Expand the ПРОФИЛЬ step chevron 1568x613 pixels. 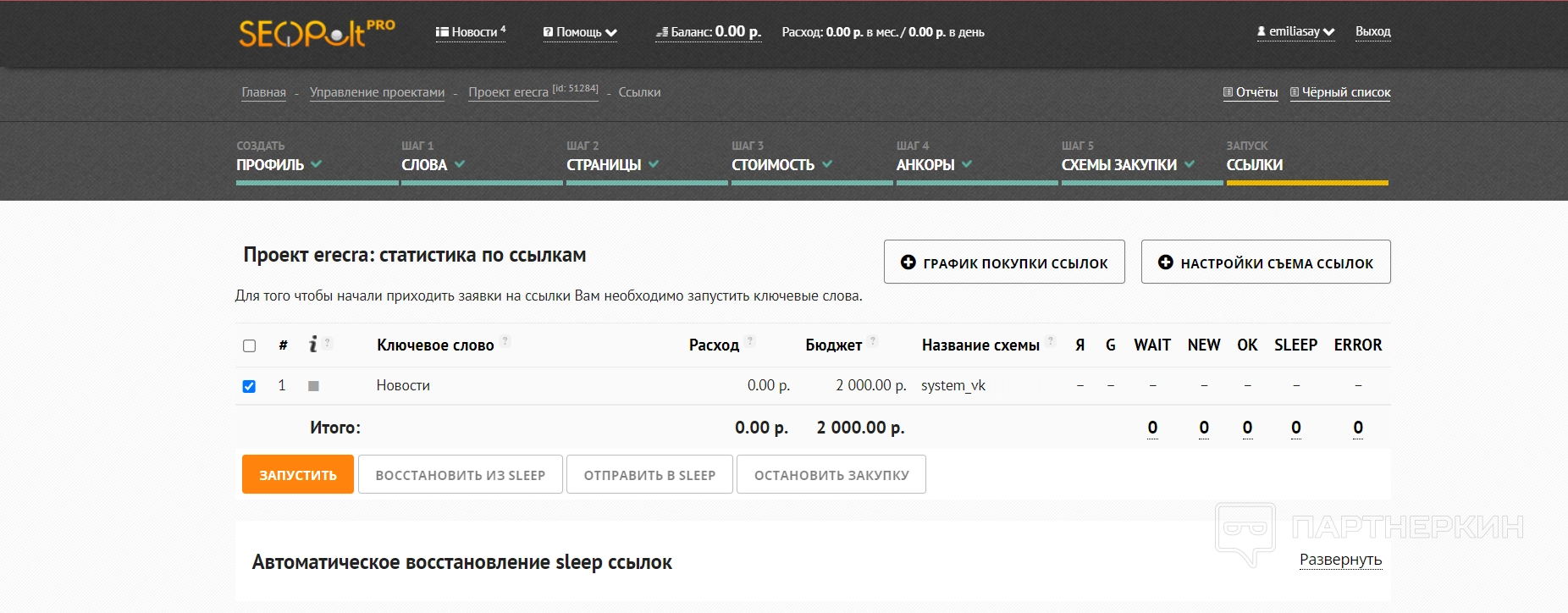tap(316, 164)
